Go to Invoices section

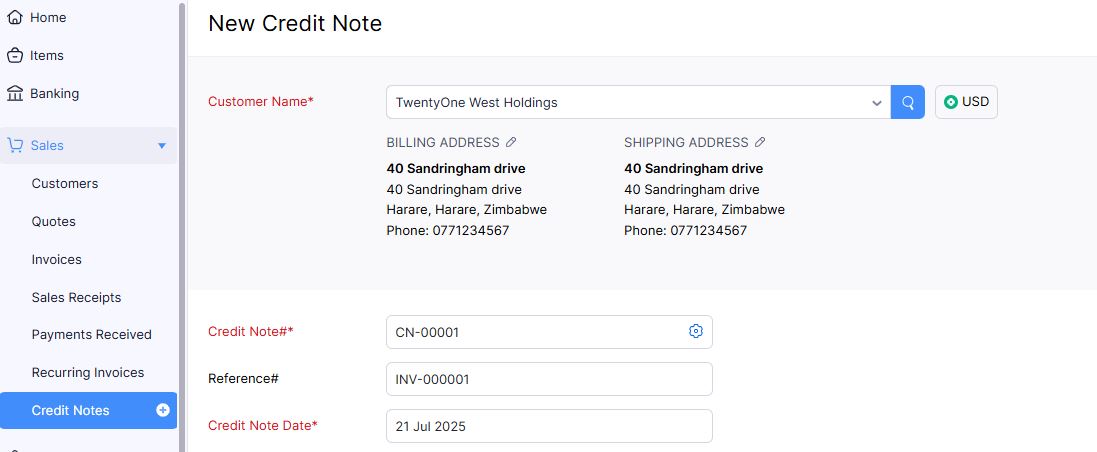tap(57, 260)
